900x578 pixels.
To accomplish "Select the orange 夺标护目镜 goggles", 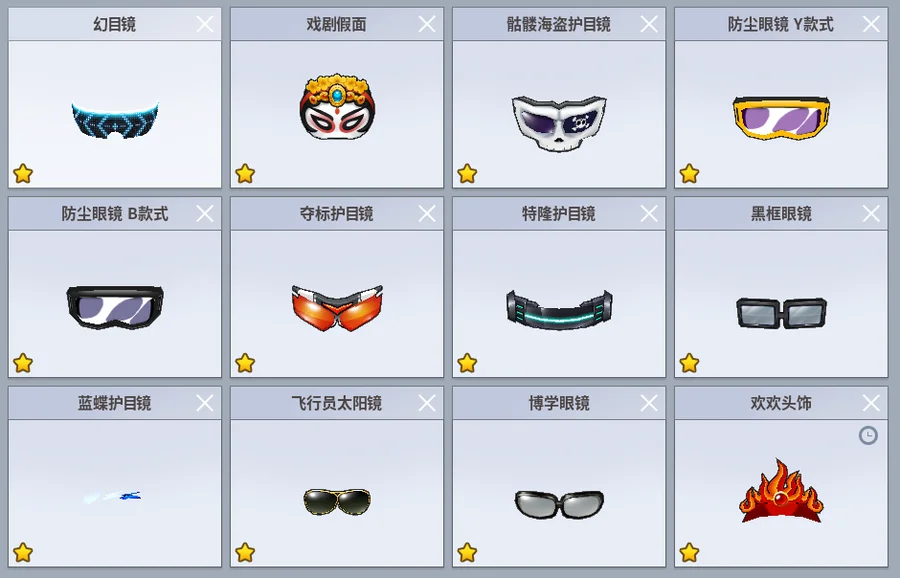I will (x=337, y=308).
